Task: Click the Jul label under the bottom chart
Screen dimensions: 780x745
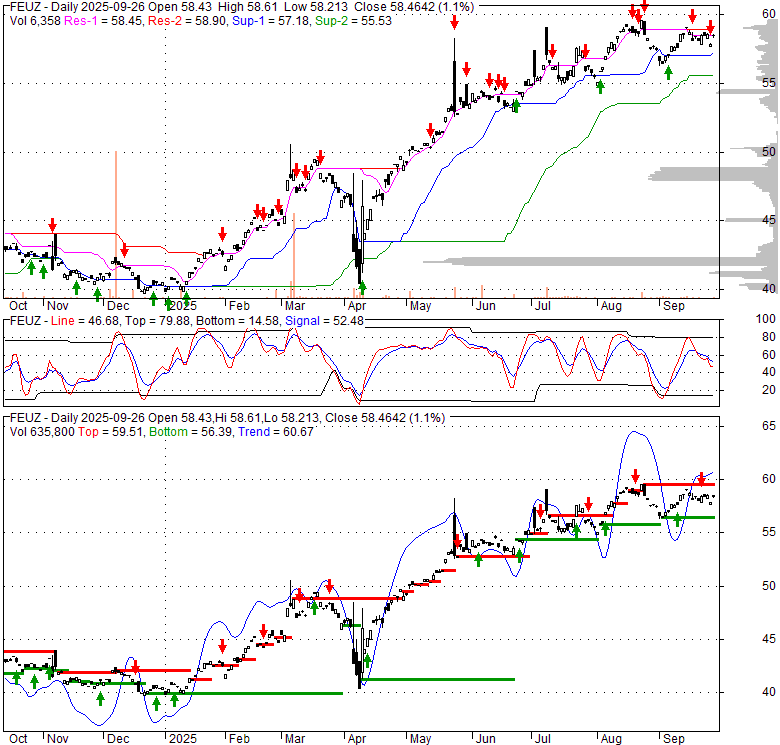Action: point(543,739)
